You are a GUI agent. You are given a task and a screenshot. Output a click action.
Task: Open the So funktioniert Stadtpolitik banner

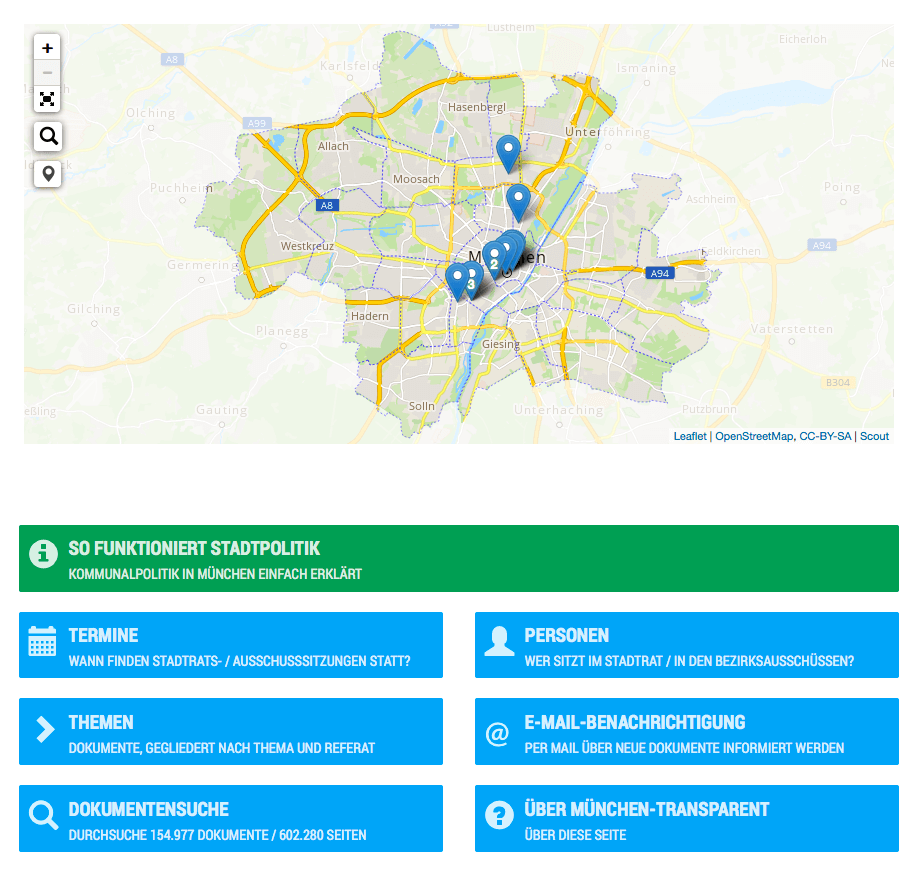pyautogui.click(x=458, y=559)
